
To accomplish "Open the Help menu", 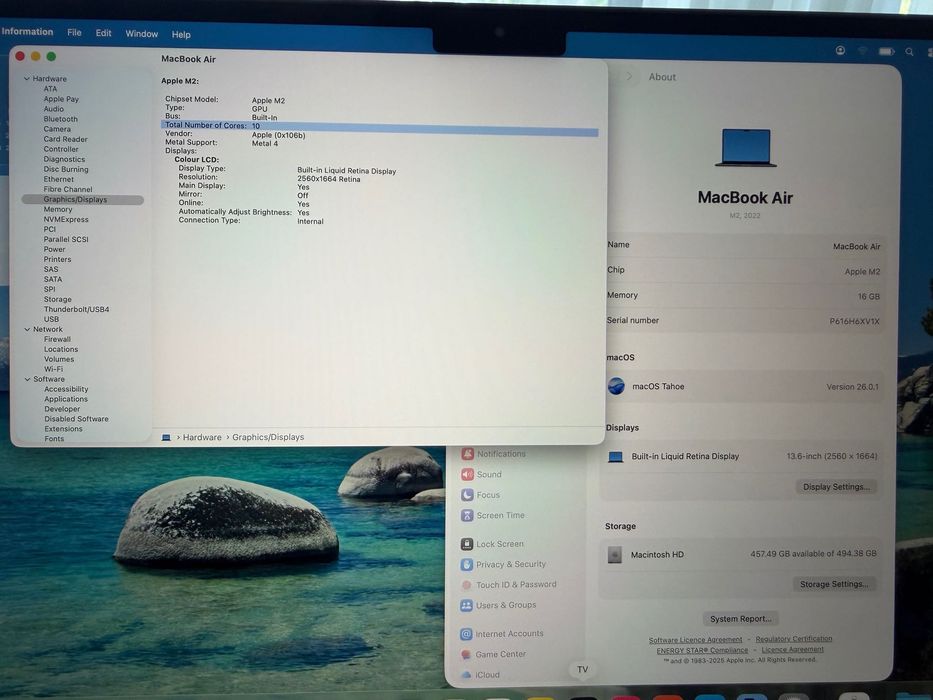I will (181, 35).
